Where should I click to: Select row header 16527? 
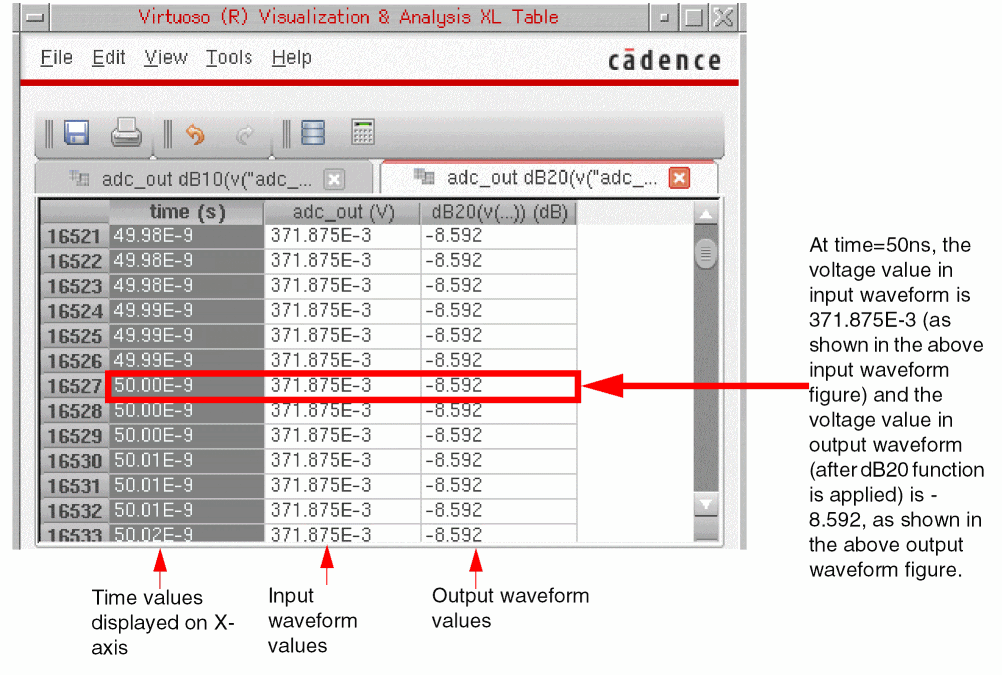[74, 386]
